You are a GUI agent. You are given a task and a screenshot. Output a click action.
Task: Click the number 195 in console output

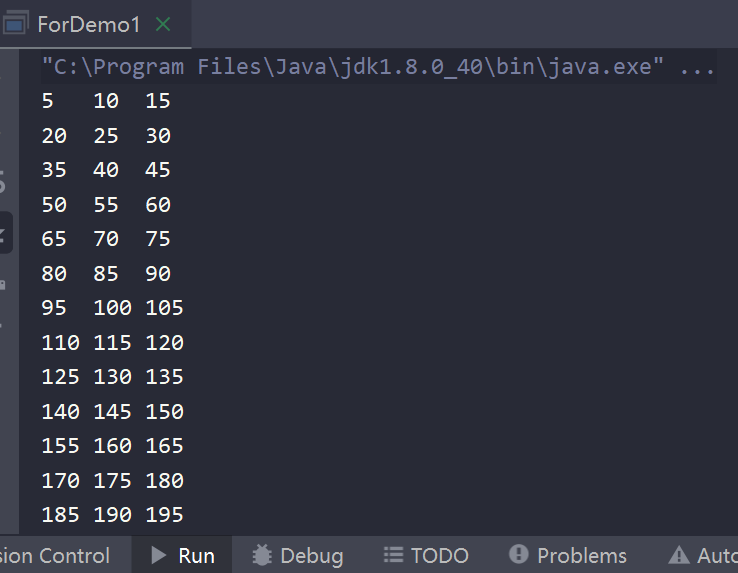[164, 515]
